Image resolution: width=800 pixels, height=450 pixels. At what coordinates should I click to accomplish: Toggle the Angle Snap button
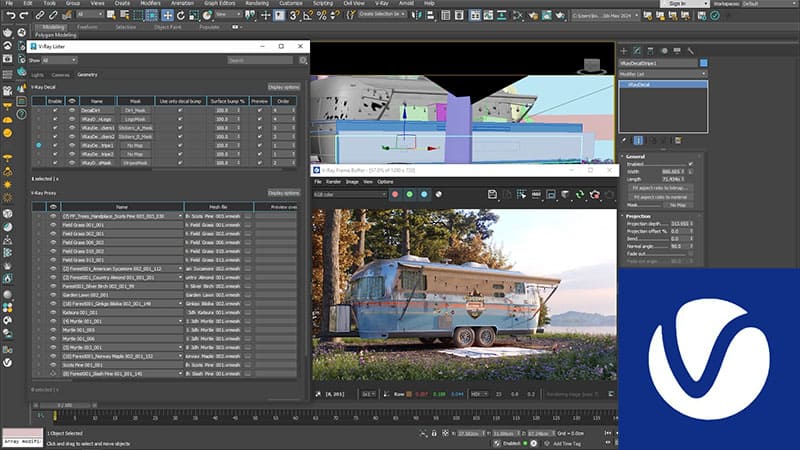coord(308,15)
